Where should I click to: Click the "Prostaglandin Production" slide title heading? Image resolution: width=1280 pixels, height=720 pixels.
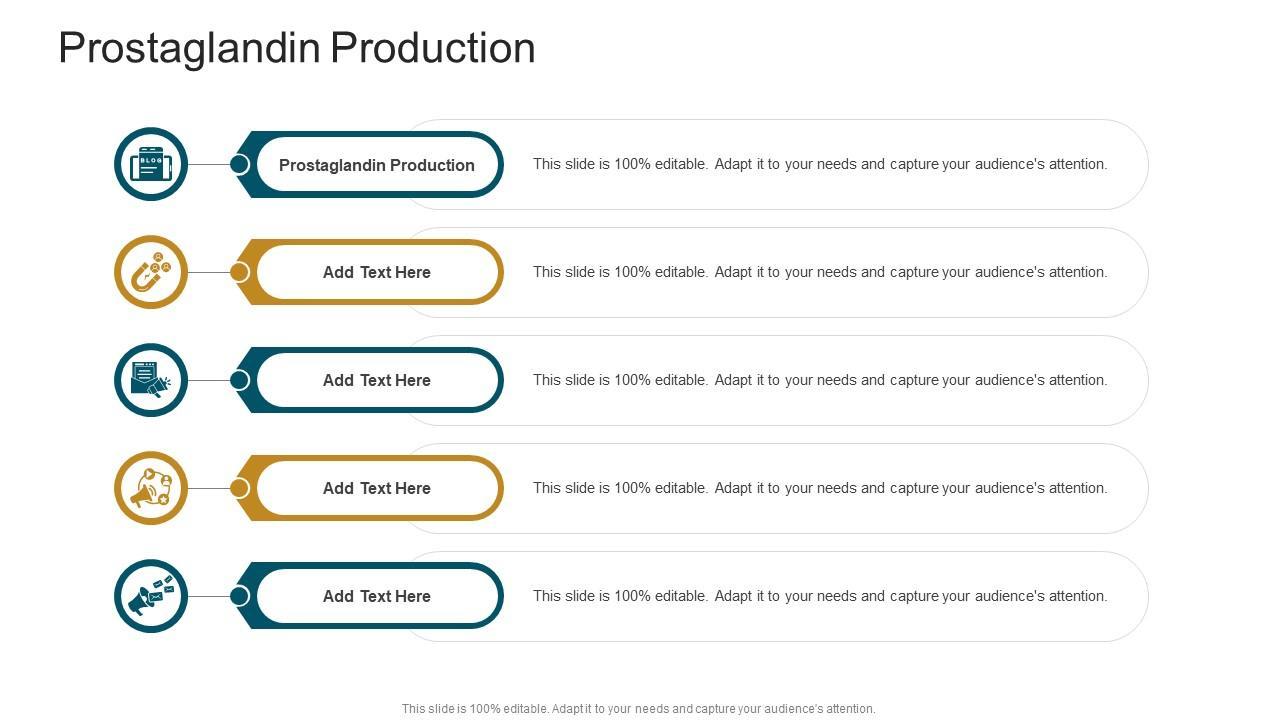point(297,48)
